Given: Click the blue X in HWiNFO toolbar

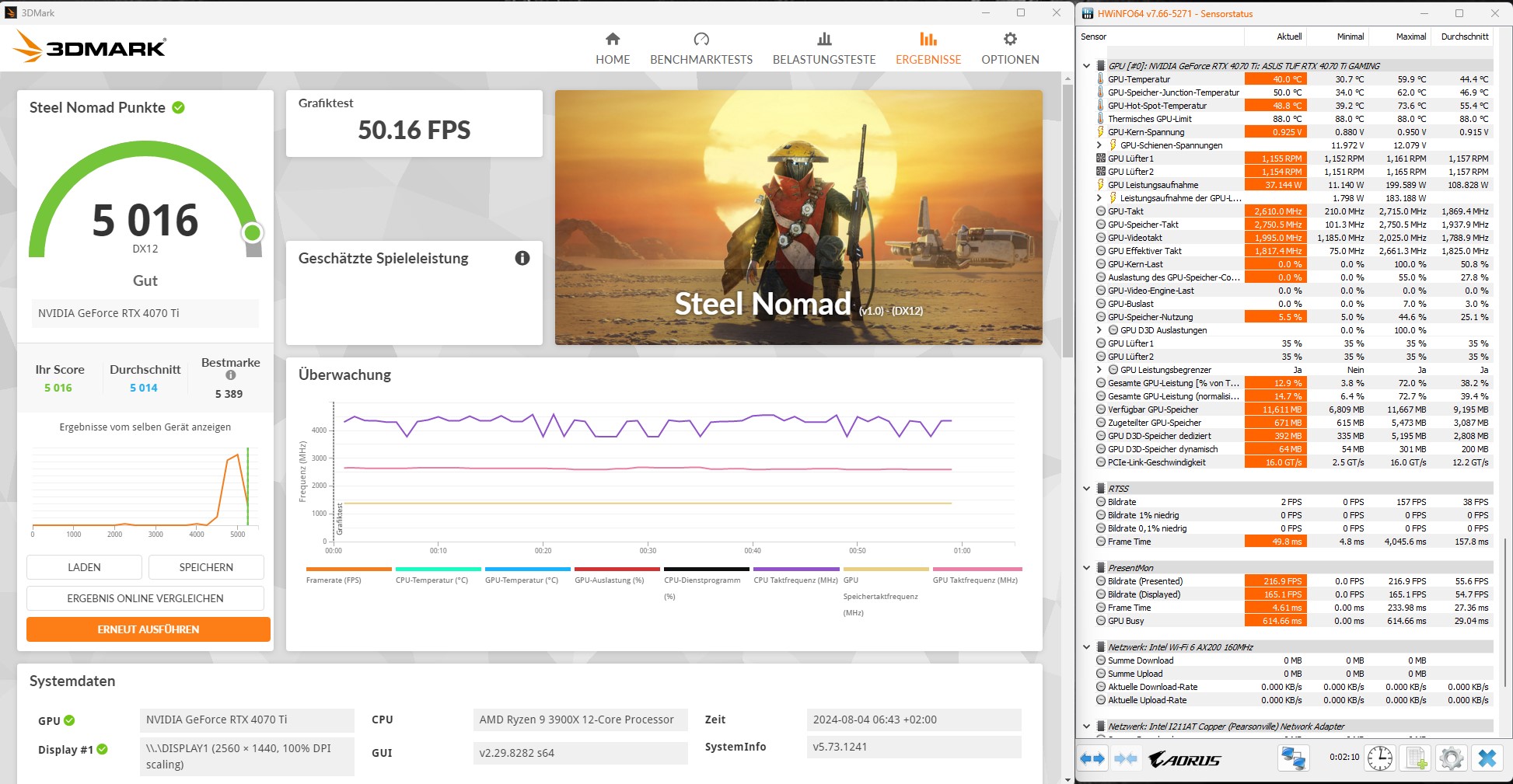Looking at the screenshot, I should (1487, 758).
